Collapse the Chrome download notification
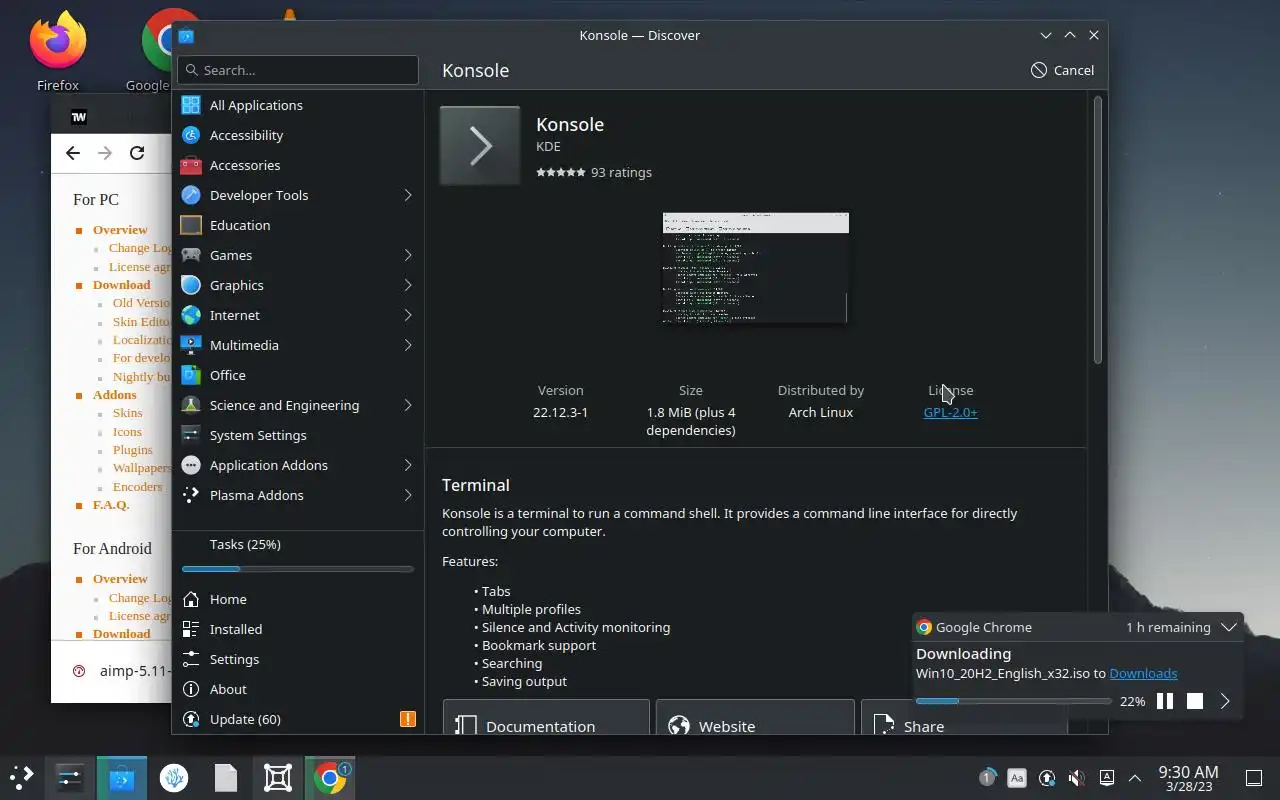The height and width of the screenshot is (800, 1280). pyautogui.click(x=1229, y=627)
